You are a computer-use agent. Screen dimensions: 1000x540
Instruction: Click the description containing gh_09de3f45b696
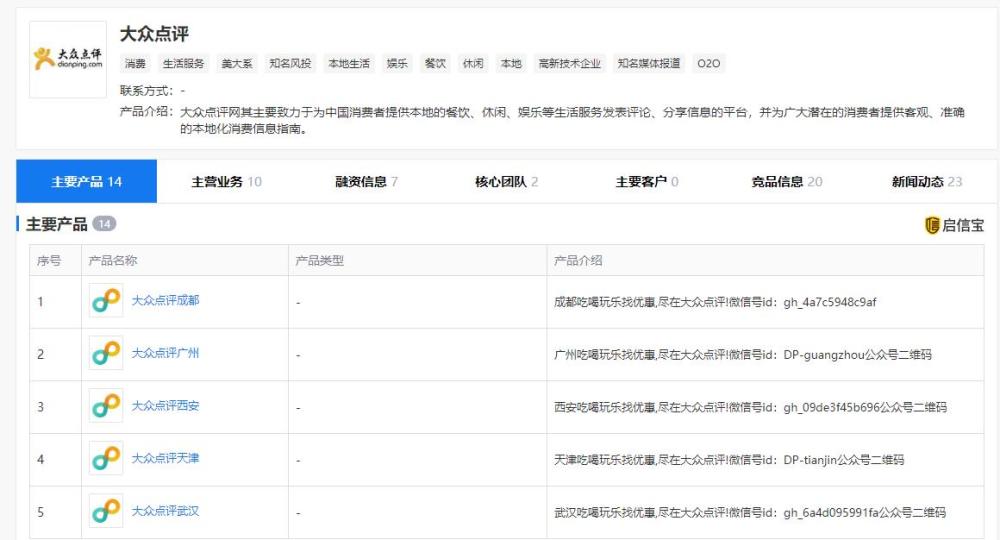(x=750, y=407)
